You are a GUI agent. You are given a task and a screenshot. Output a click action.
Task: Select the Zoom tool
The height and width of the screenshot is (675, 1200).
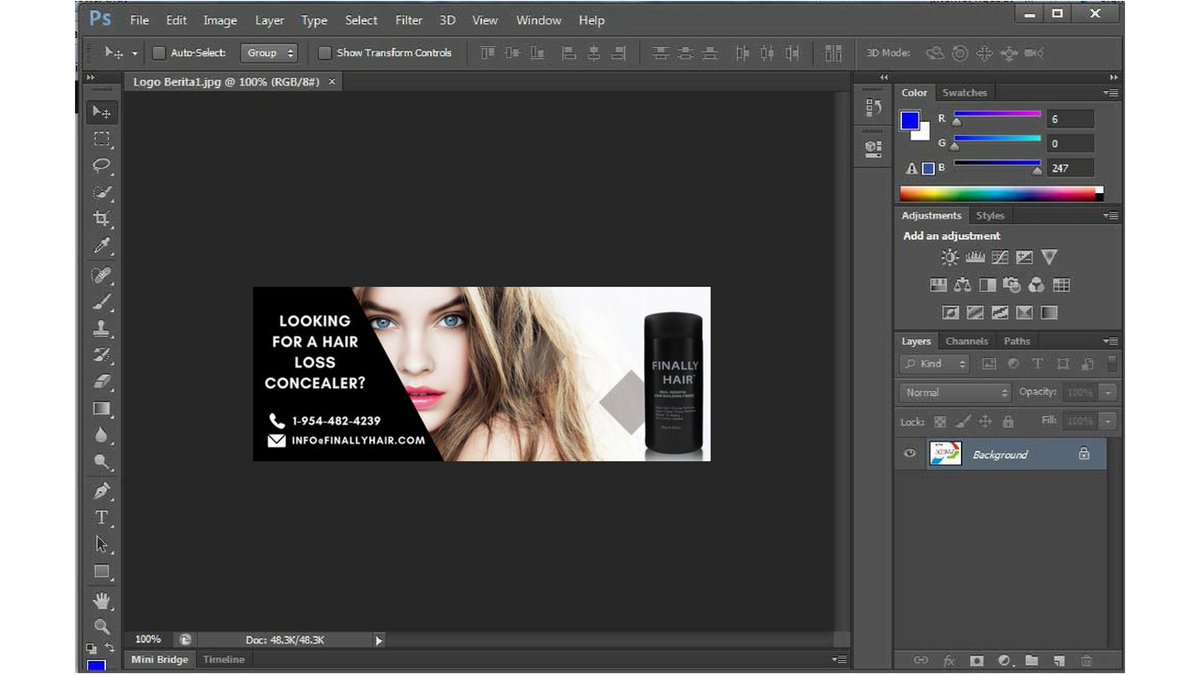[102, 627]
